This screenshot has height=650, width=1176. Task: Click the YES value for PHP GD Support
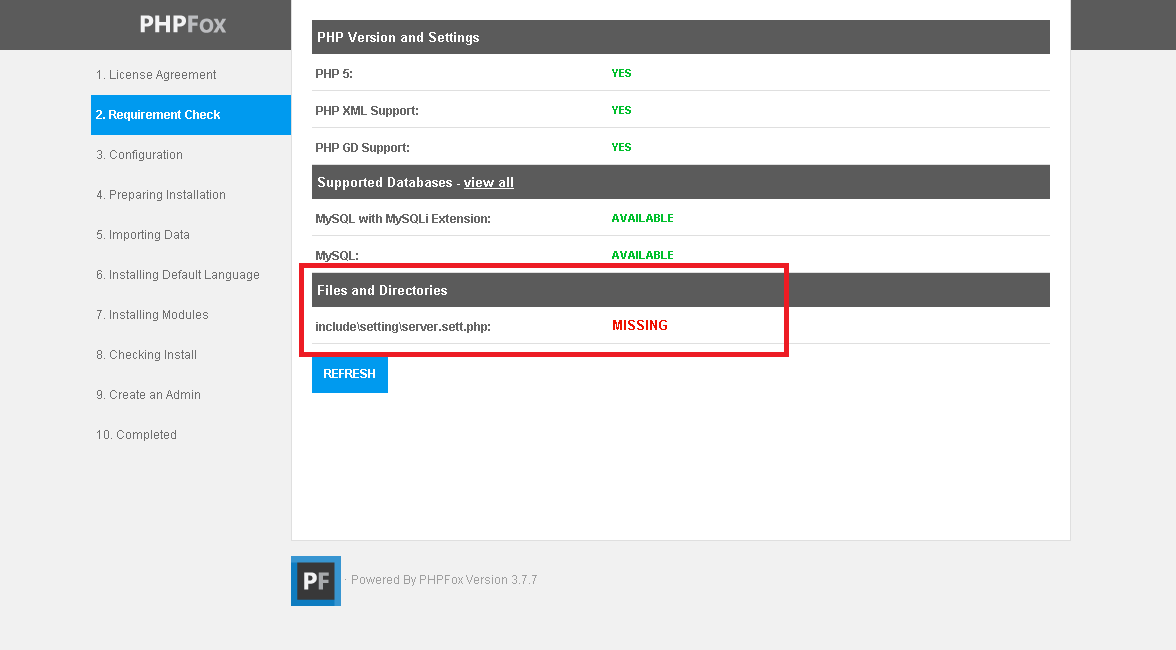click(x=621, y=147)
